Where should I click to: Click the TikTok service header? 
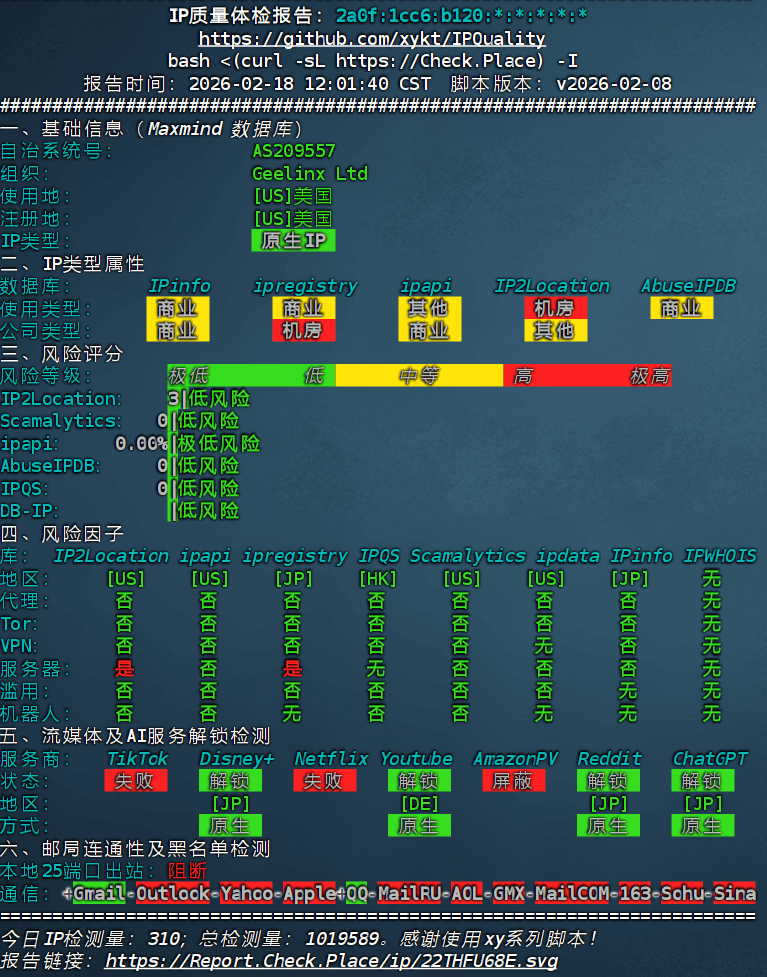(x=137, y=758)
